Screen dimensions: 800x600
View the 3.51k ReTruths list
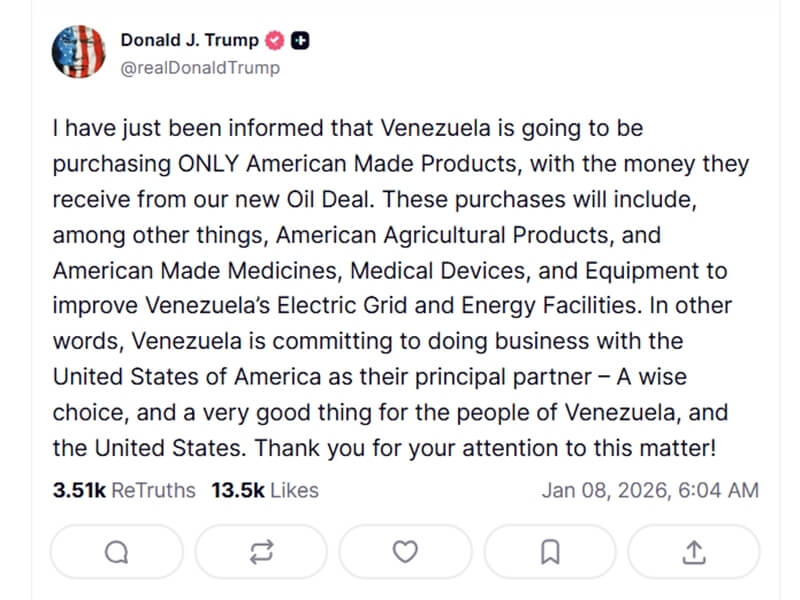126,490
